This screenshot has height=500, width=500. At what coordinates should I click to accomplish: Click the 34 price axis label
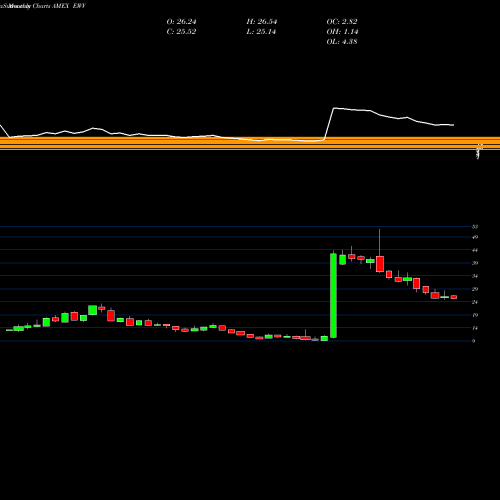pyautogui.click(x=475, y=276)
